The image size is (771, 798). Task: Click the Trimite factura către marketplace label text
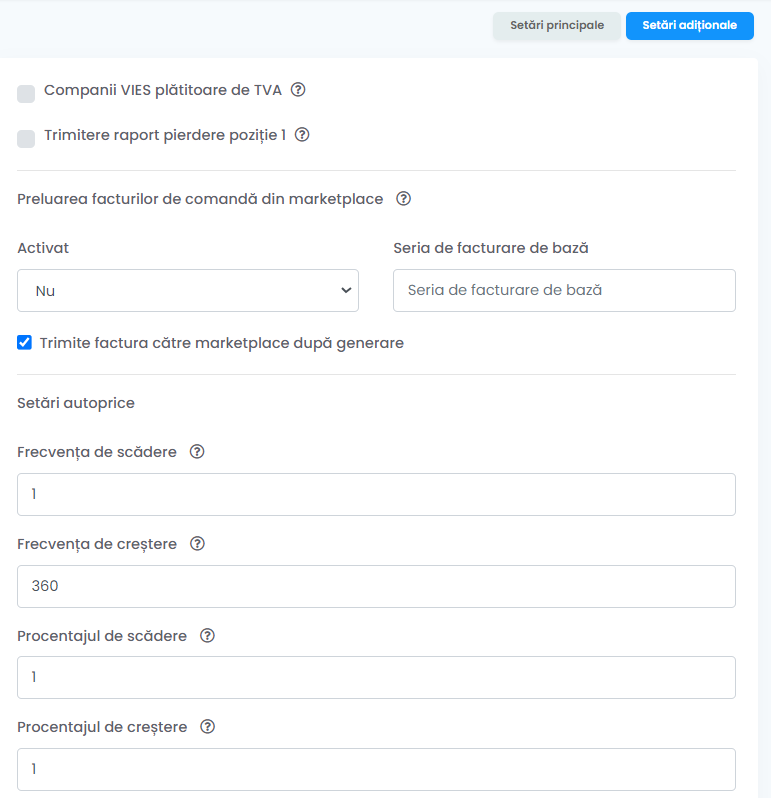[221, 343]
